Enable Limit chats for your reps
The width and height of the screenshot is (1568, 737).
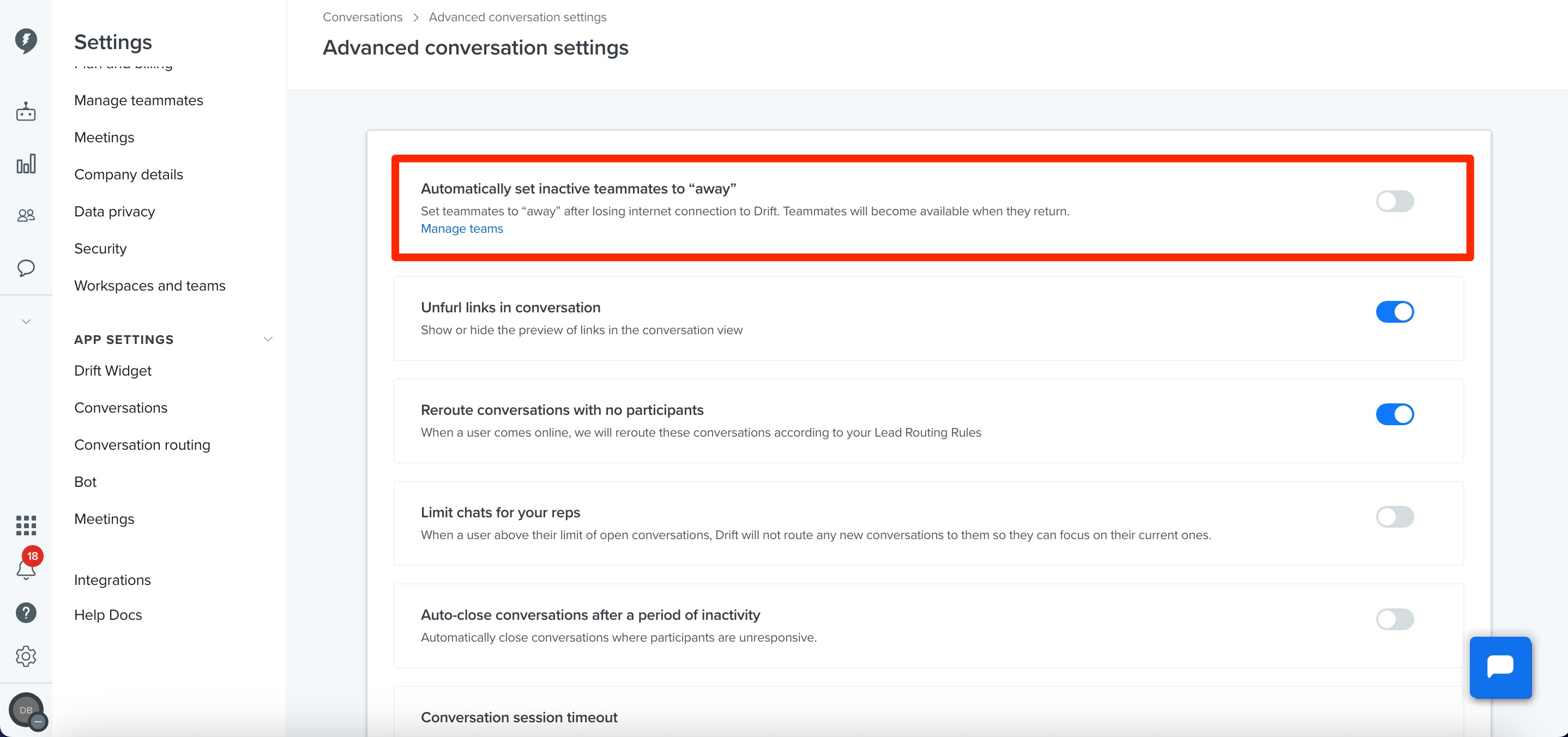click(x=1395, y=517)
